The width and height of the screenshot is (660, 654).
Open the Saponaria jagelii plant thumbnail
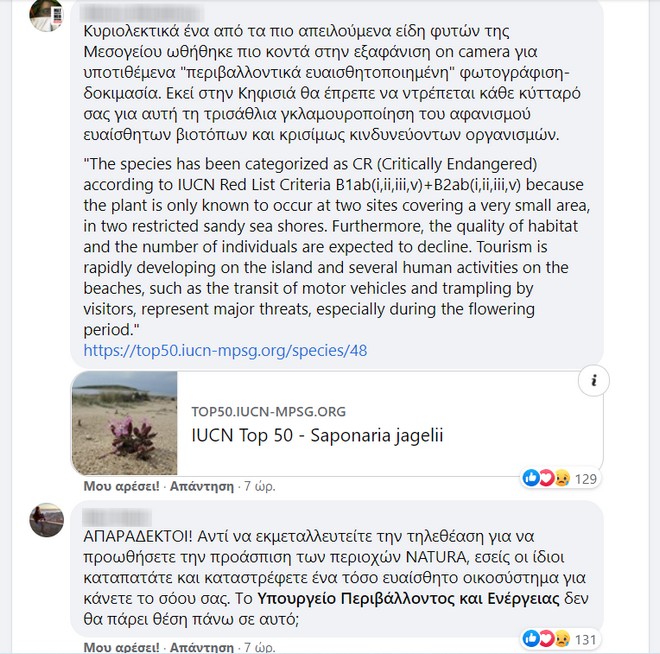point(125,423)
